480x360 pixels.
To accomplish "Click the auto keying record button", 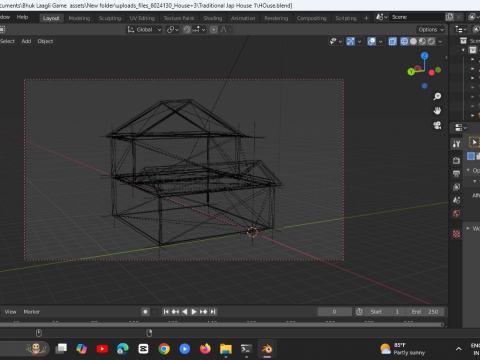I will coord(145,312).
